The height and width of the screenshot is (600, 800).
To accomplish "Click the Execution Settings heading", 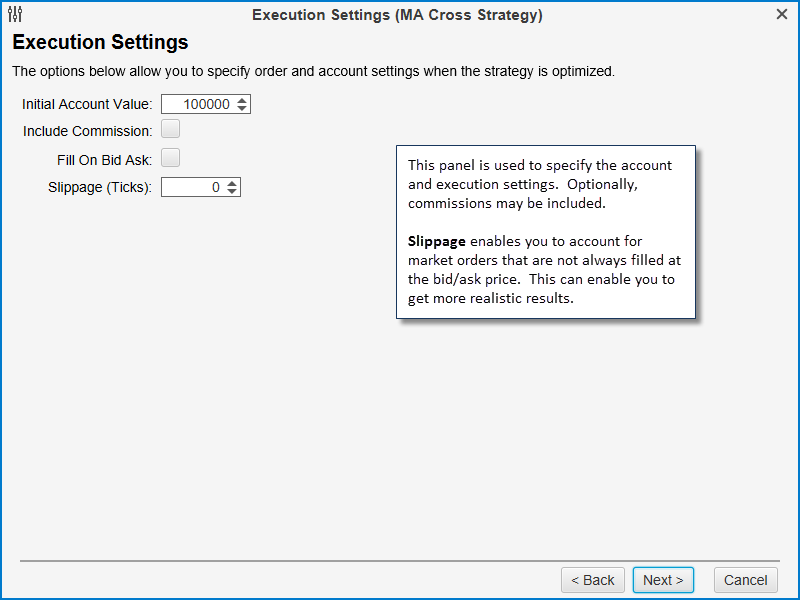I will 100,43.
